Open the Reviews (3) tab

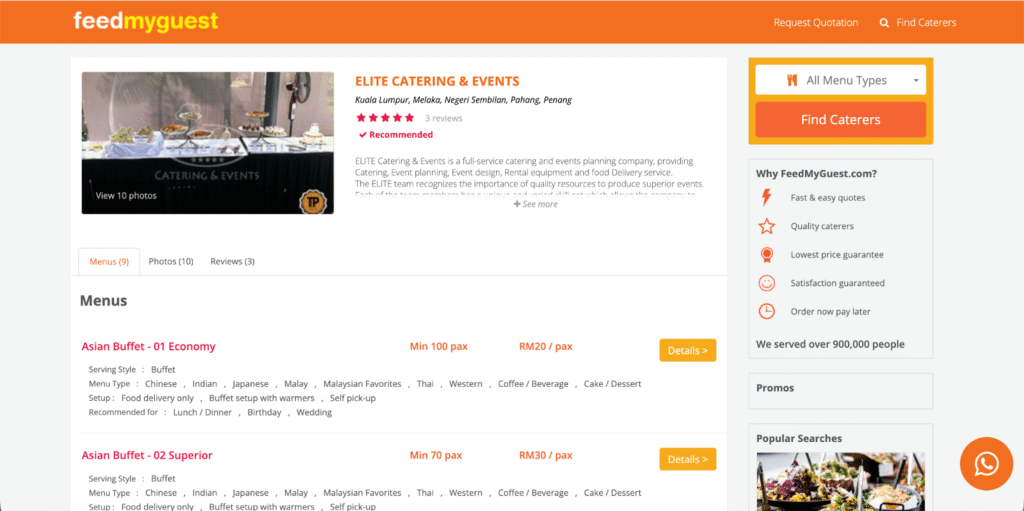[x=232, y=262]
